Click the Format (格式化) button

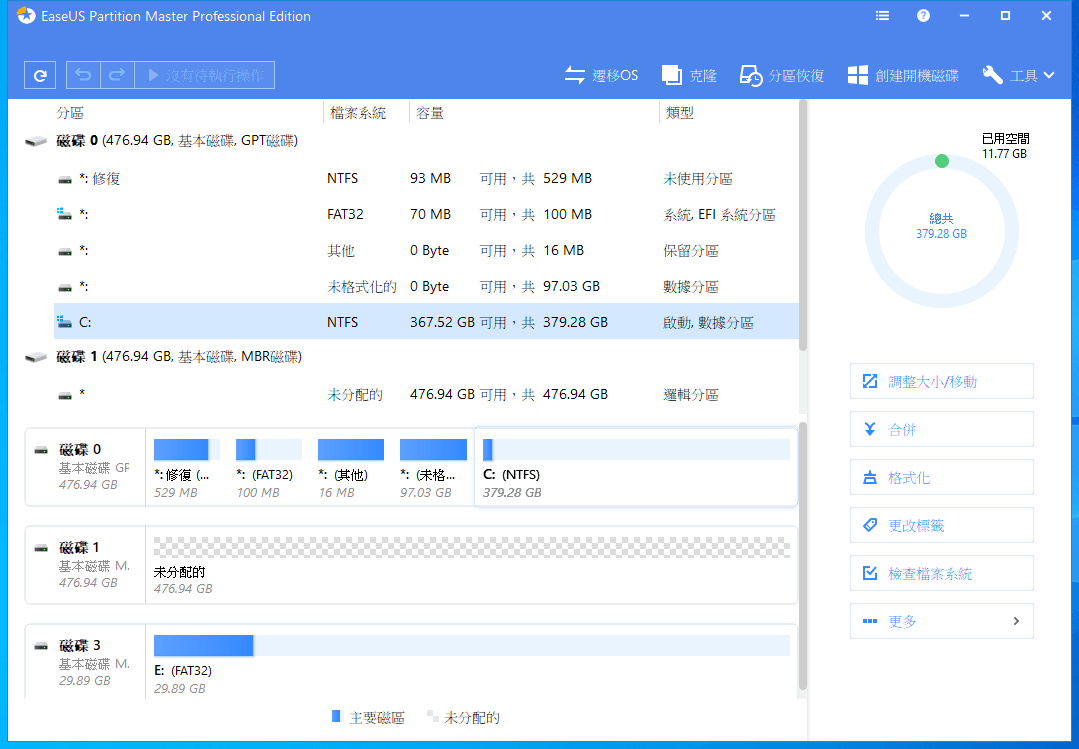coord(941,478)
